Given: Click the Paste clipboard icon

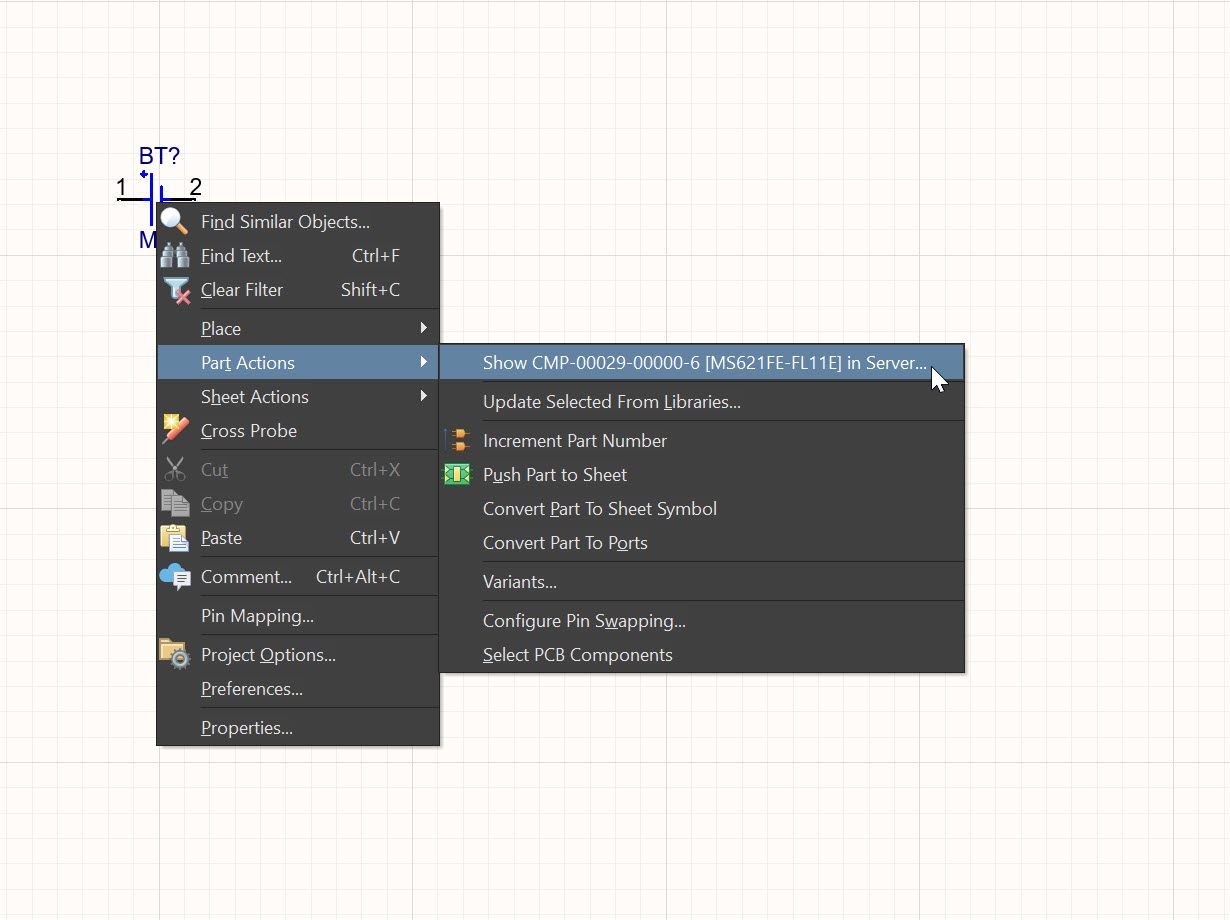Looking at the screenshot, I should pyautogui.click(x=175, y=537).
